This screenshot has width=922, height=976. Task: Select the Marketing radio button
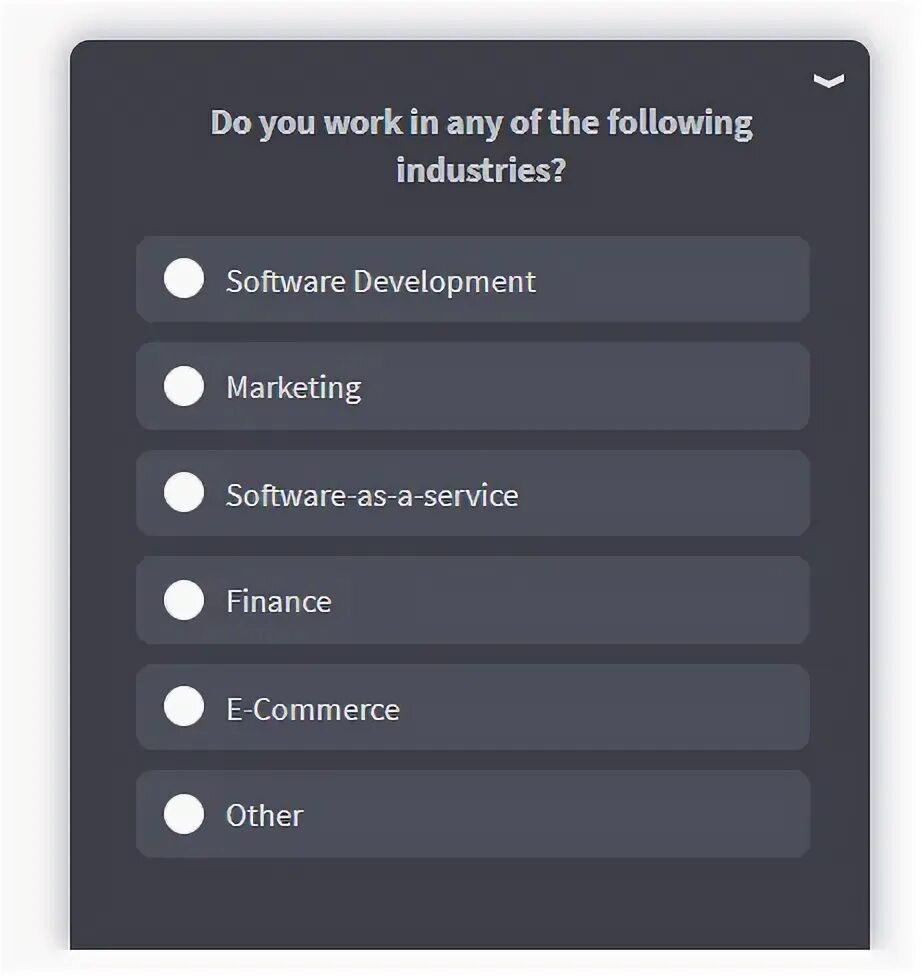[x=184, y=386]
